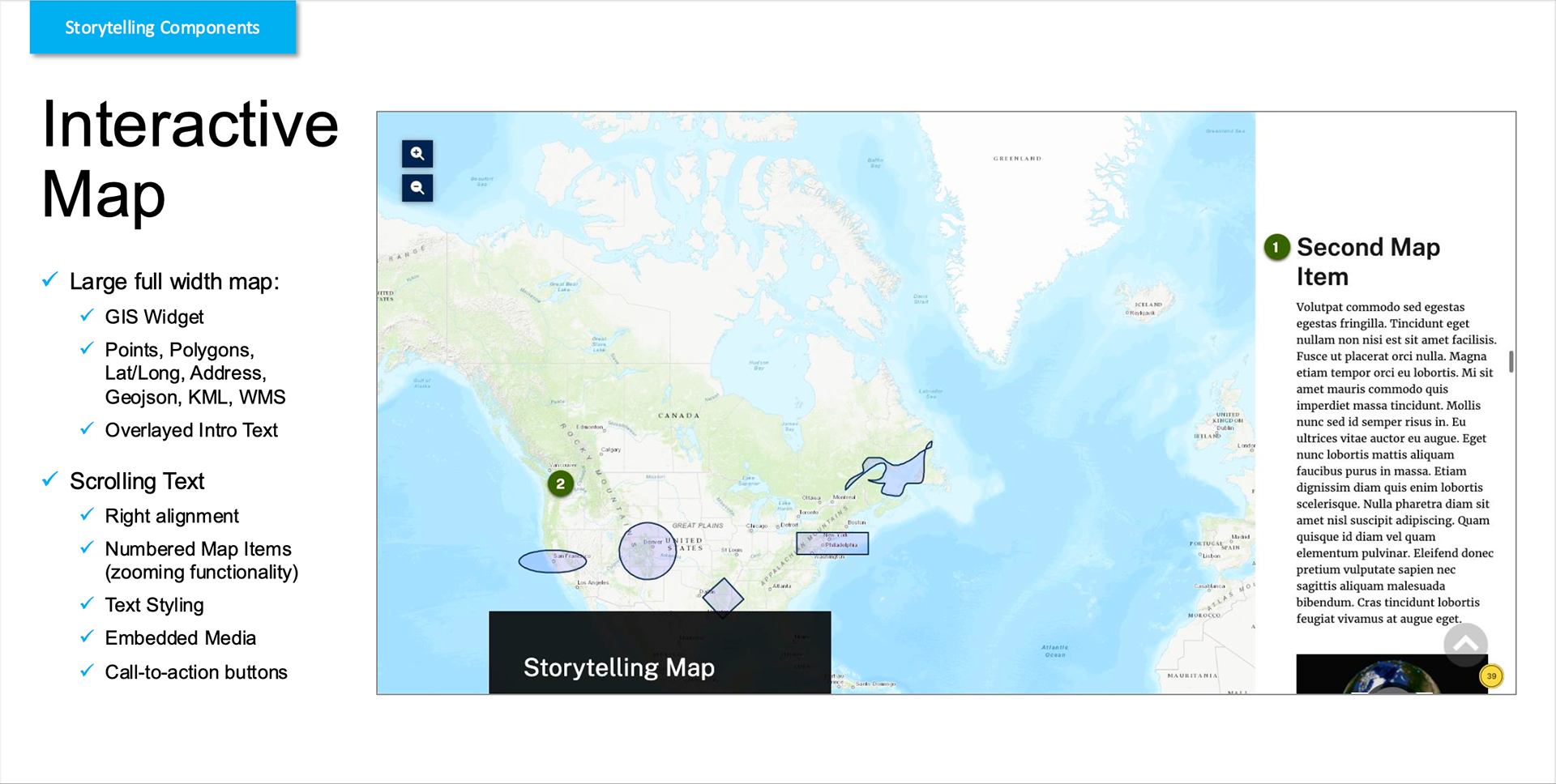
Task: Click the yellow 39 badge
Action: [1491, 676]
